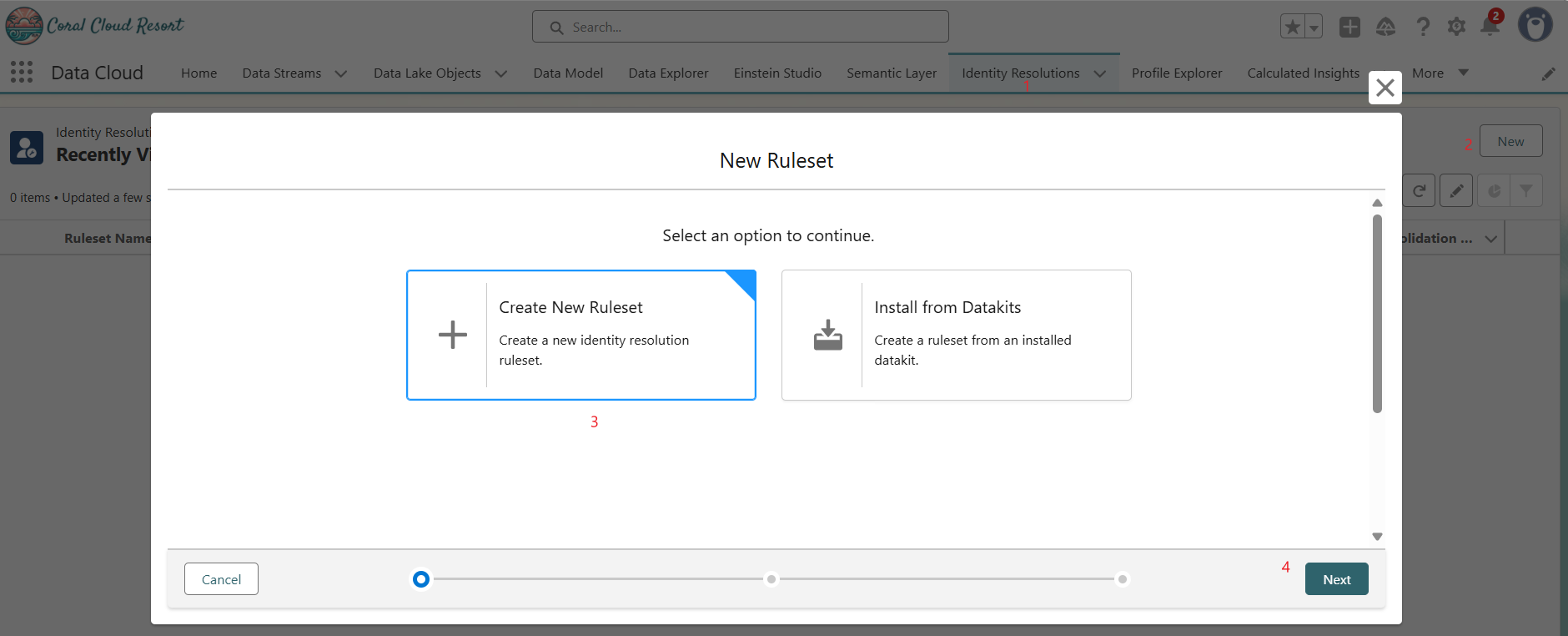Click the dialog vertical scrollbar thumb
Image resolution: width=1568 pixels, height=636 pixels.
pos(1378,314)
